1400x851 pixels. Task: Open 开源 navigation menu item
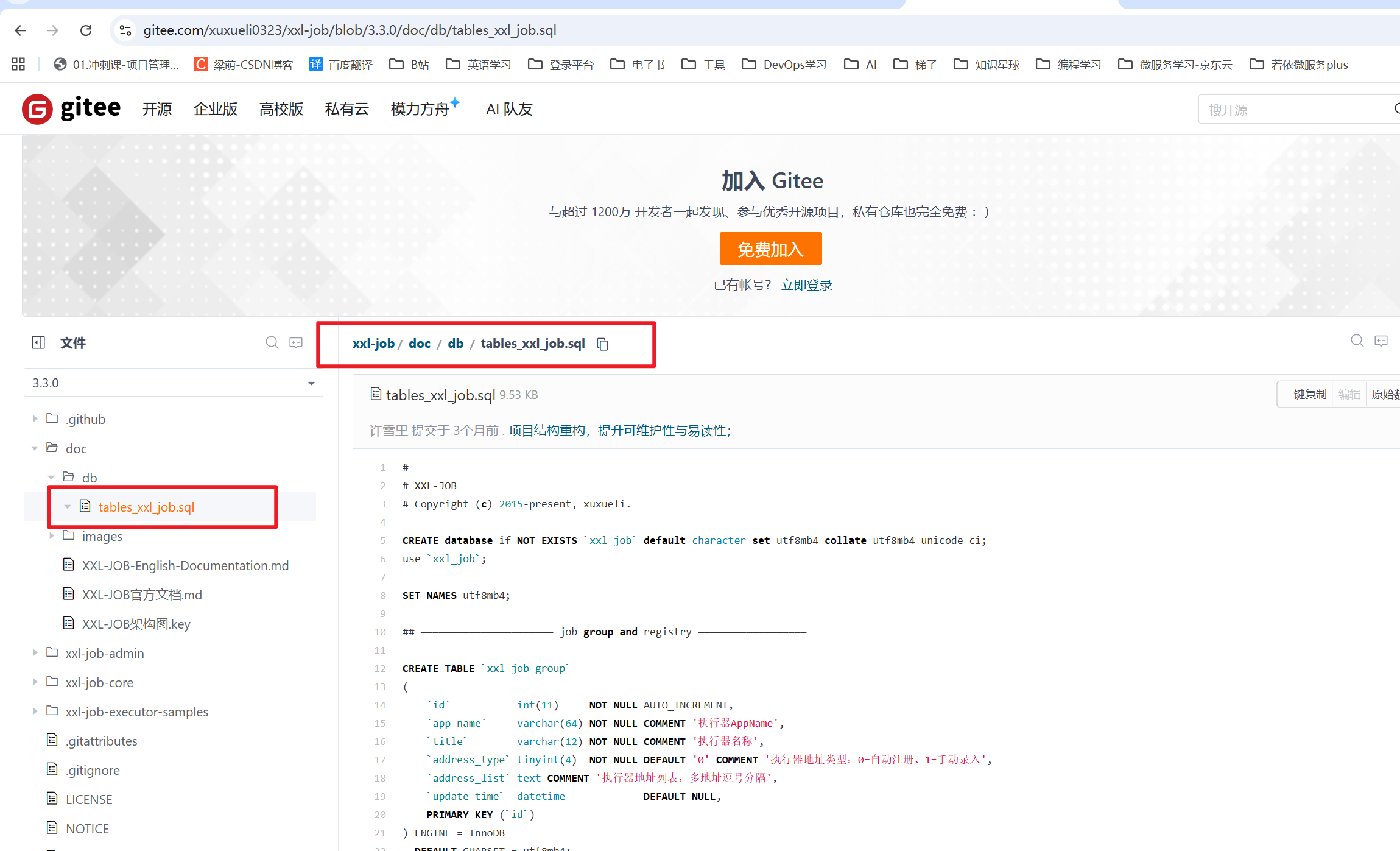[x=157, y=109]
